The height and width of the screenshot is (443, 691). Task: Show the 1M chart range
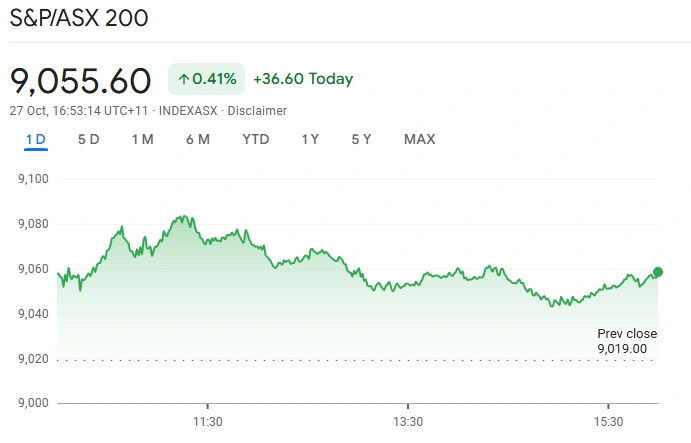[x=142, y=139]
